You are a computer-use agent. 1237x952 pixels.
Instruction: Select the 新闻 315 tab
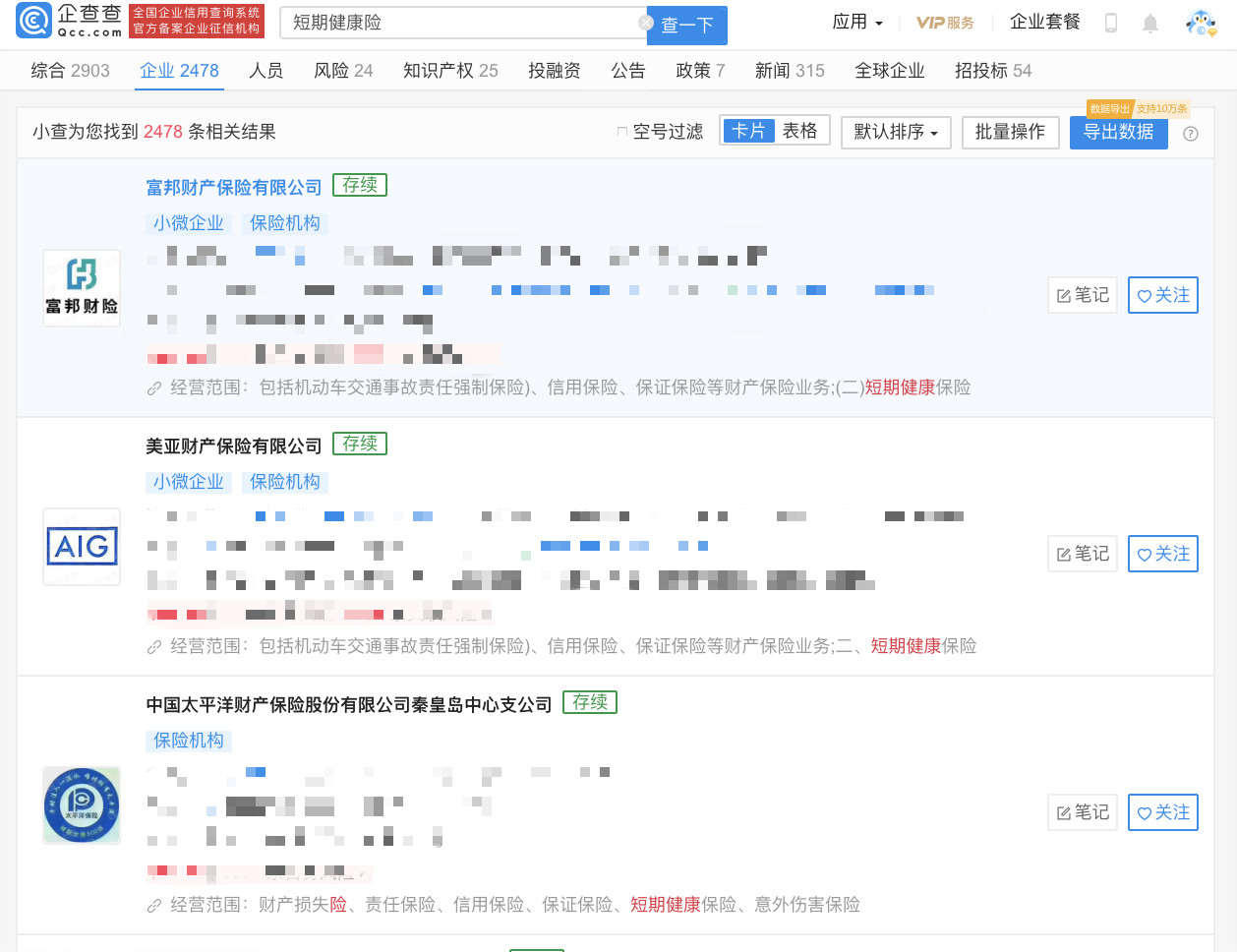(790, 71)
